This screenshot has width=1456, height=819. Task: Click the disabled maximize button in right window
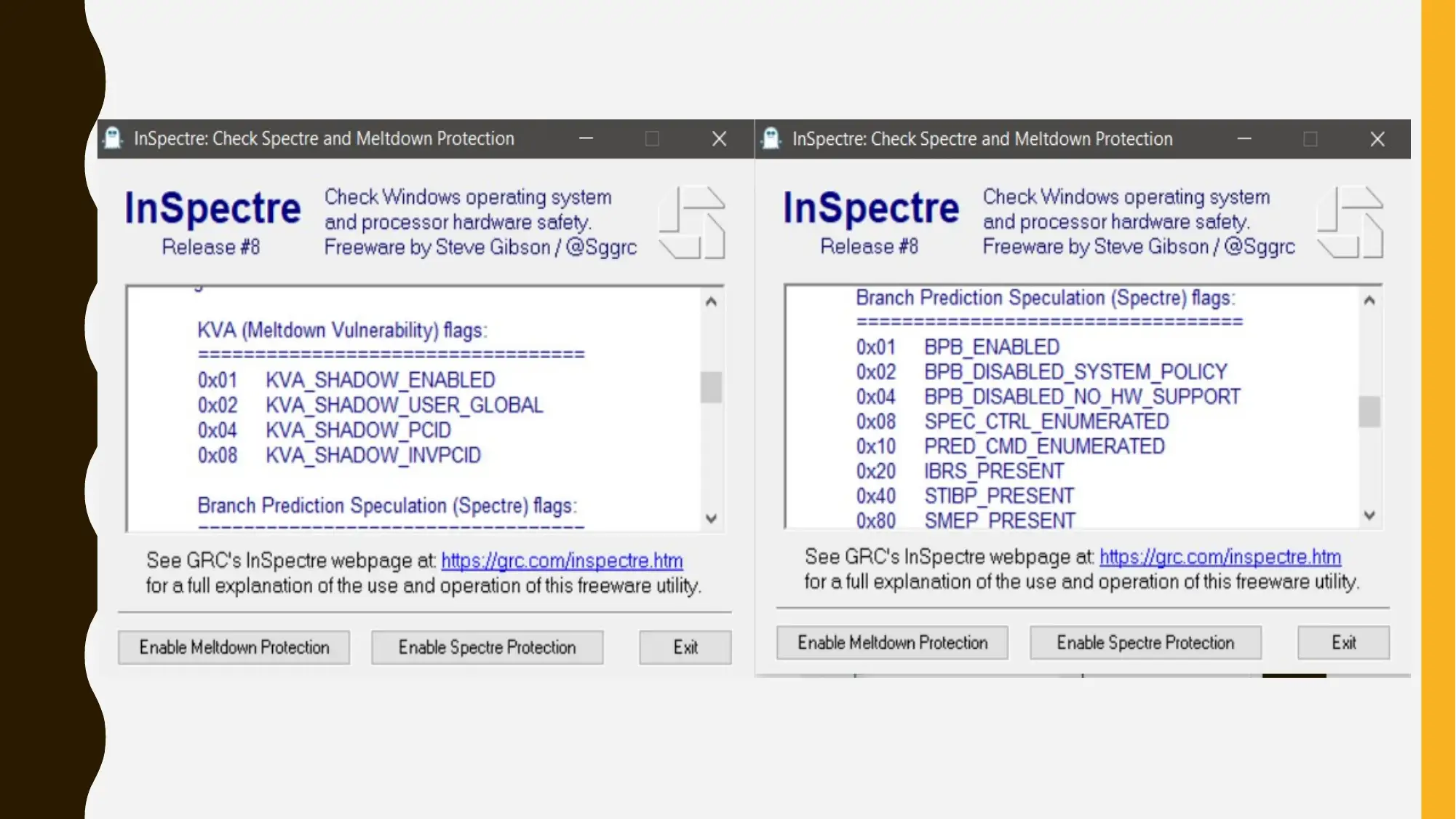coord(1310,138)
